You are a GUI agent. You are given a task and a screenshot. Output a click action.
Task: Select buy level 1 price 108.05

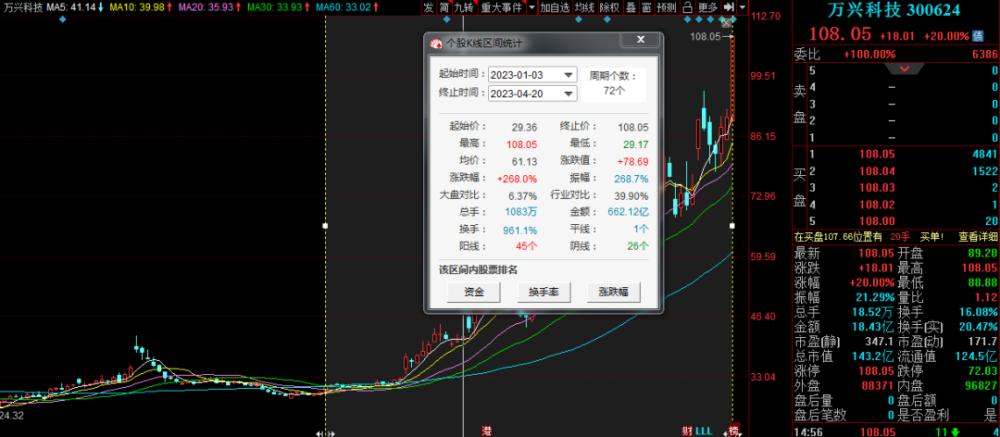pos(877,154)
